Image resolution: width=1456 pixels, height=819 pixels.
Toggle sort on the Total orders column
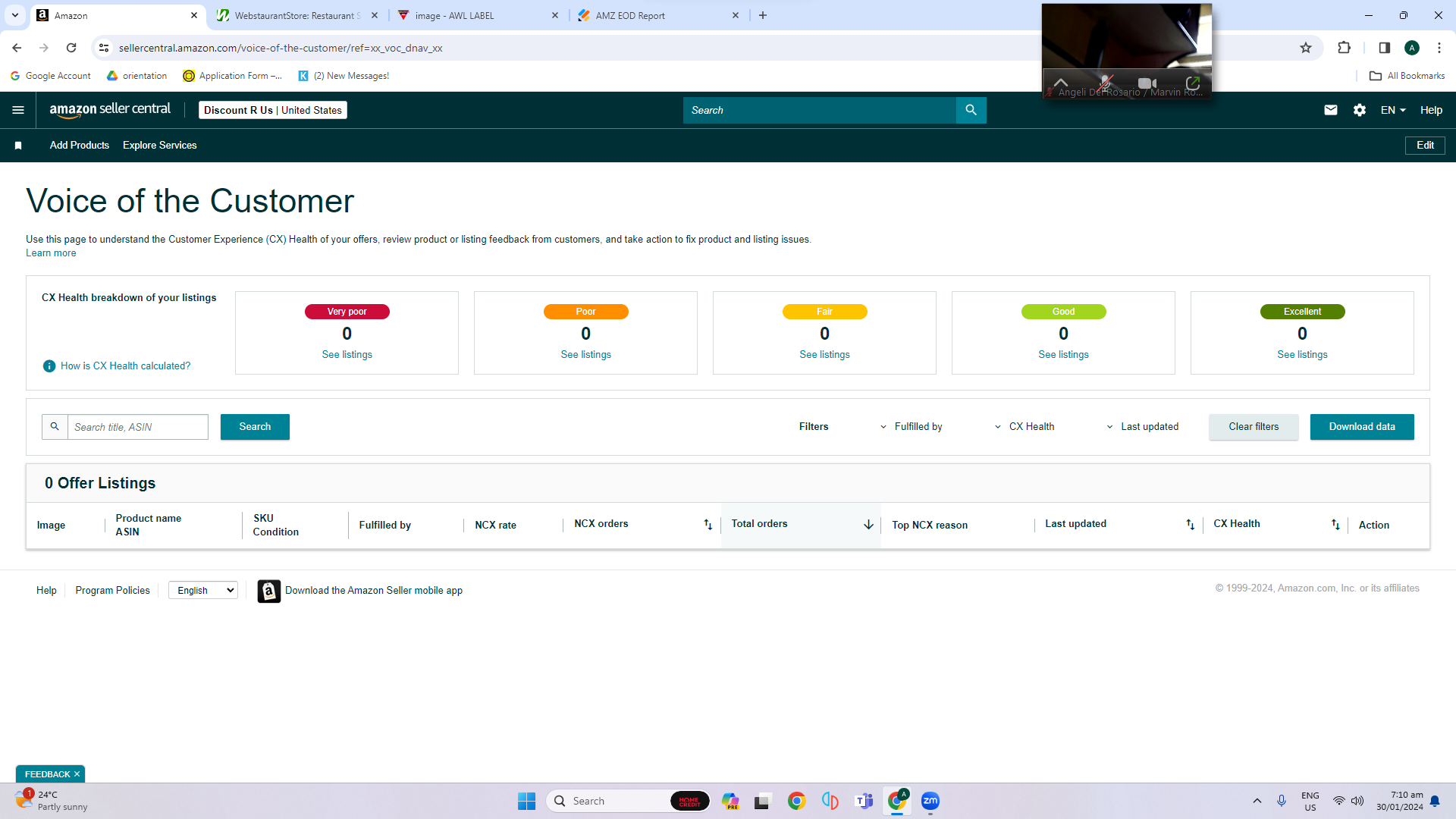pyautogui.click(x=868, y=525)
